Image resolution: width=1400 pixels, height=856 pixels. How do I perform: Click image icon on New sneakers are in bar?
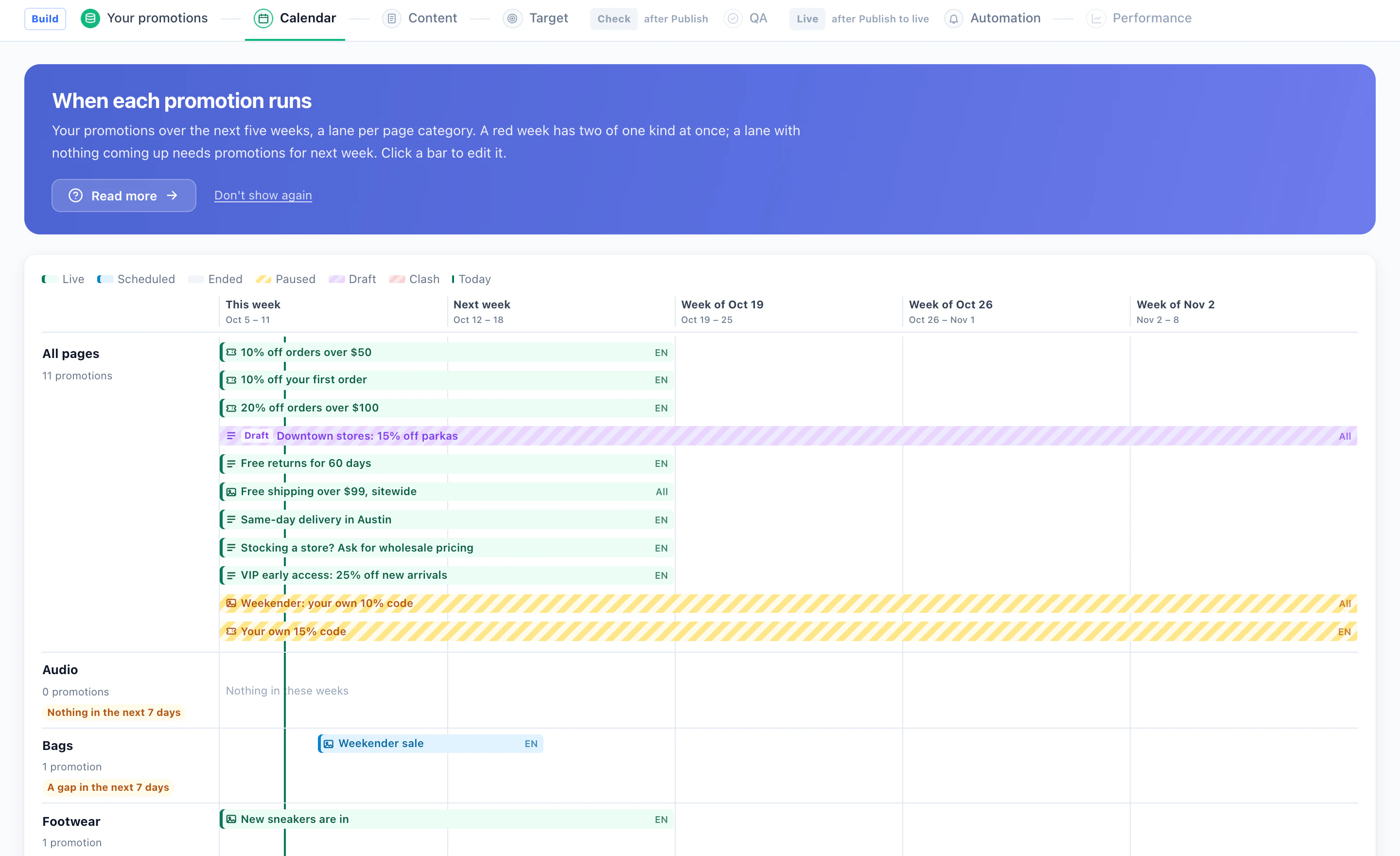[231, 819]
